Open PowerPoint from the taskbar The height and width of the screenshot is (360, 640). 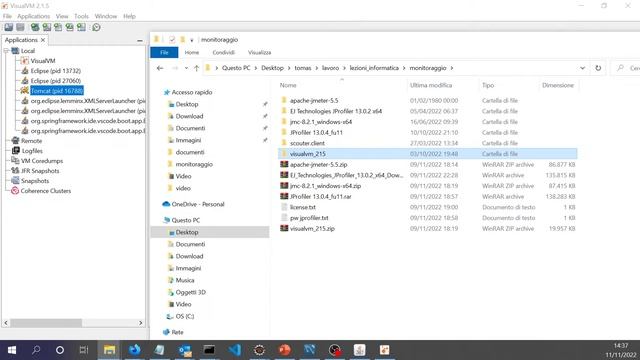[x=284, y=350]
